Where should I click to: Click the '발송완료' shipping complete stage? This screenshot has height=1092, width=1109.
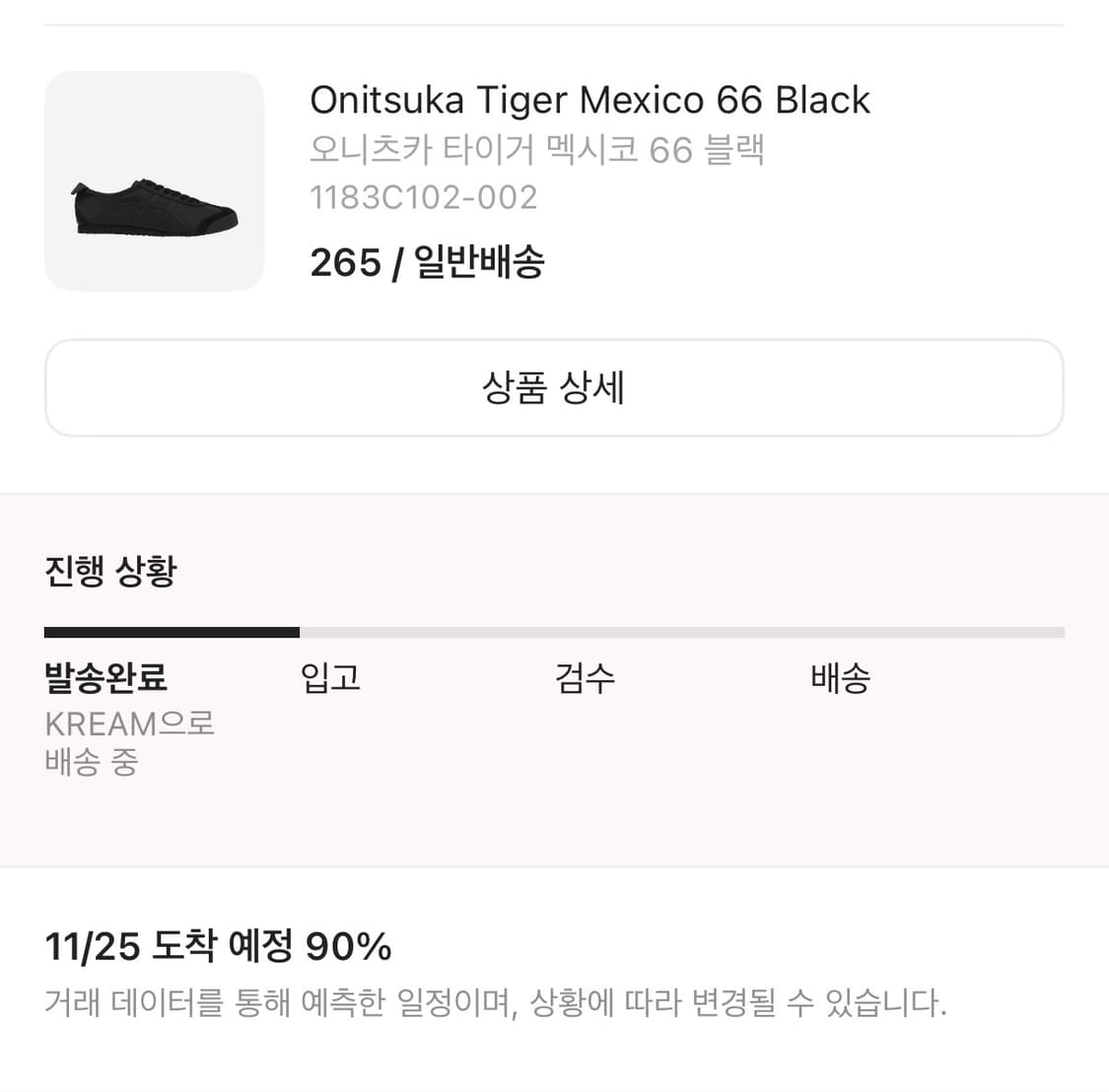tap(105, 678)
